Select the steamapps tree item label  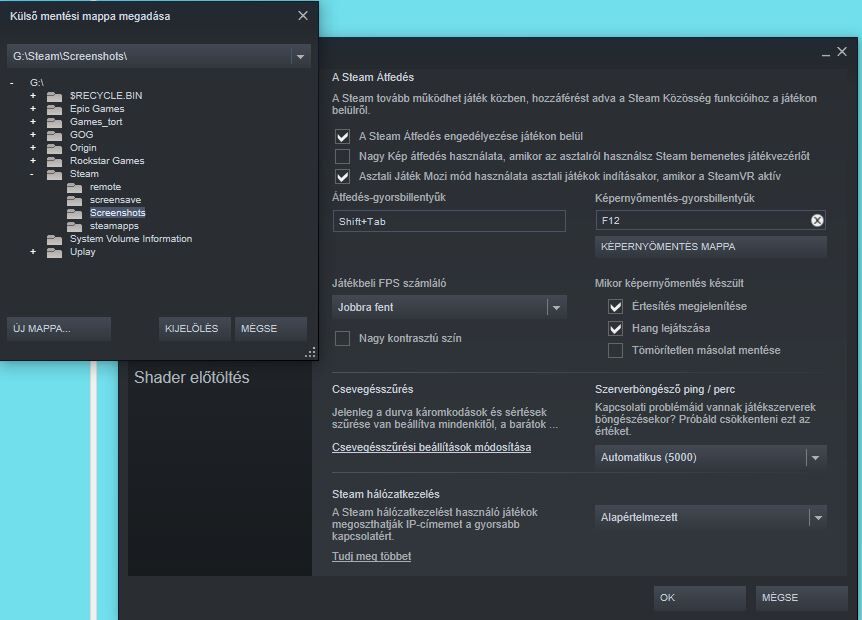click(x=114, y=226)
